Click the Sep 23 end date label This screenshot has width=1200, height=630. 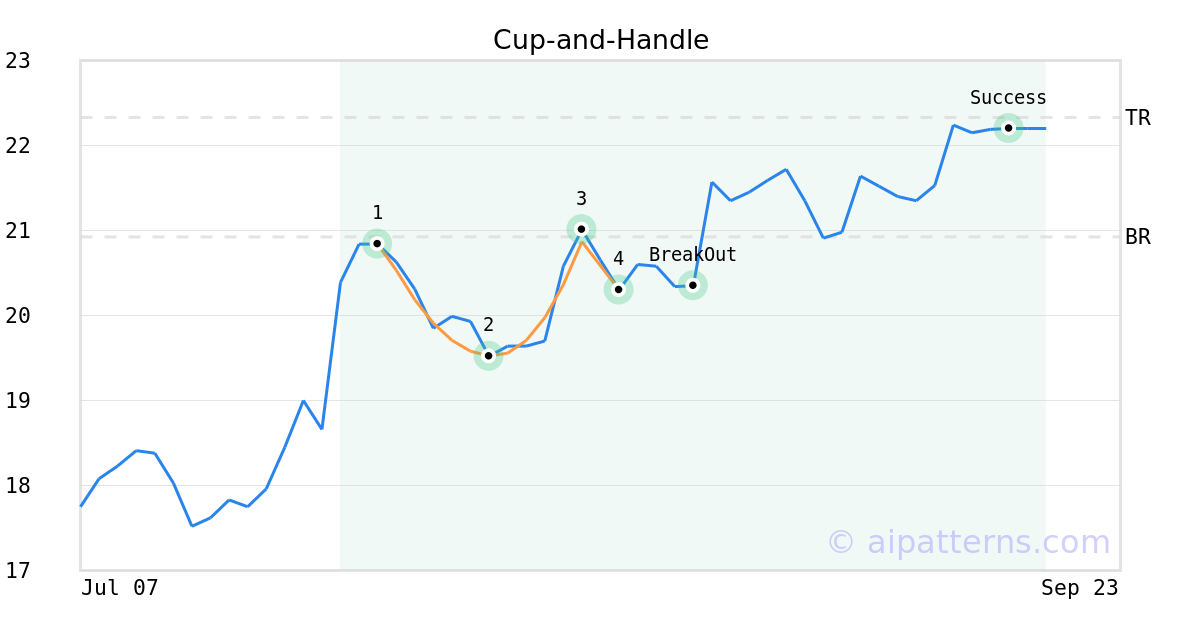1079,588
